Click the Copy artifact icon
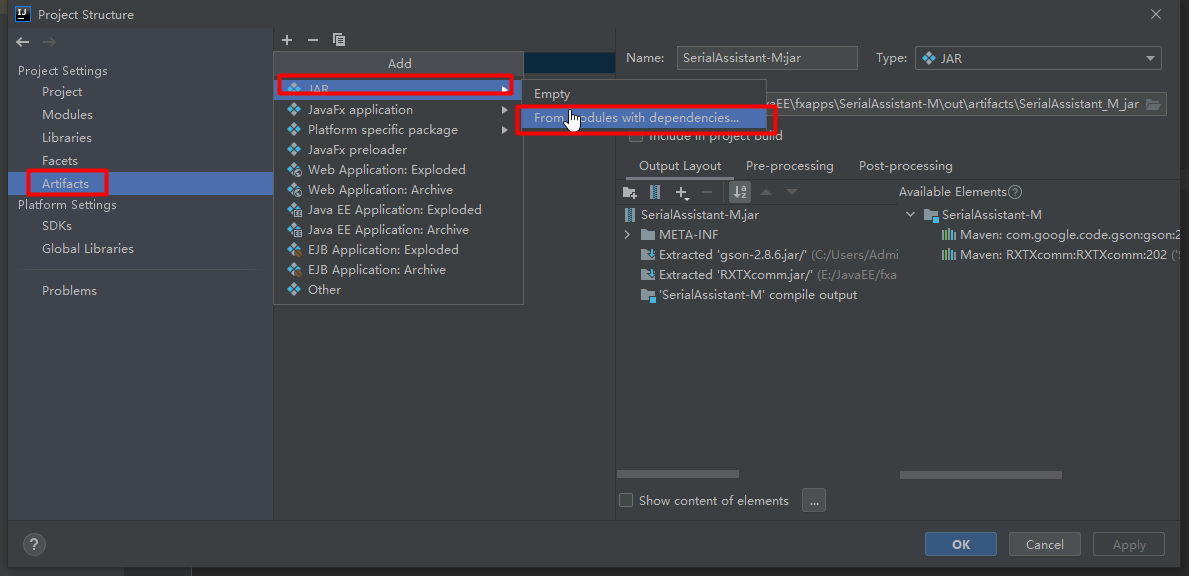Screen dimensions: 1189x576 coord(339,40)
